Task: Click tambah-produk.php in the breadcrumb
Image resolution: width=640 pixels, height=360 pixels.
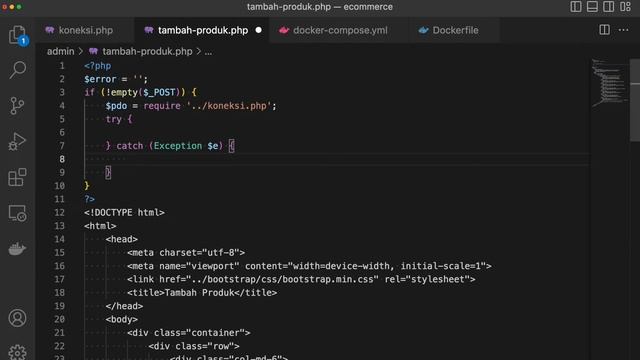Action: [x=147, y=51]
